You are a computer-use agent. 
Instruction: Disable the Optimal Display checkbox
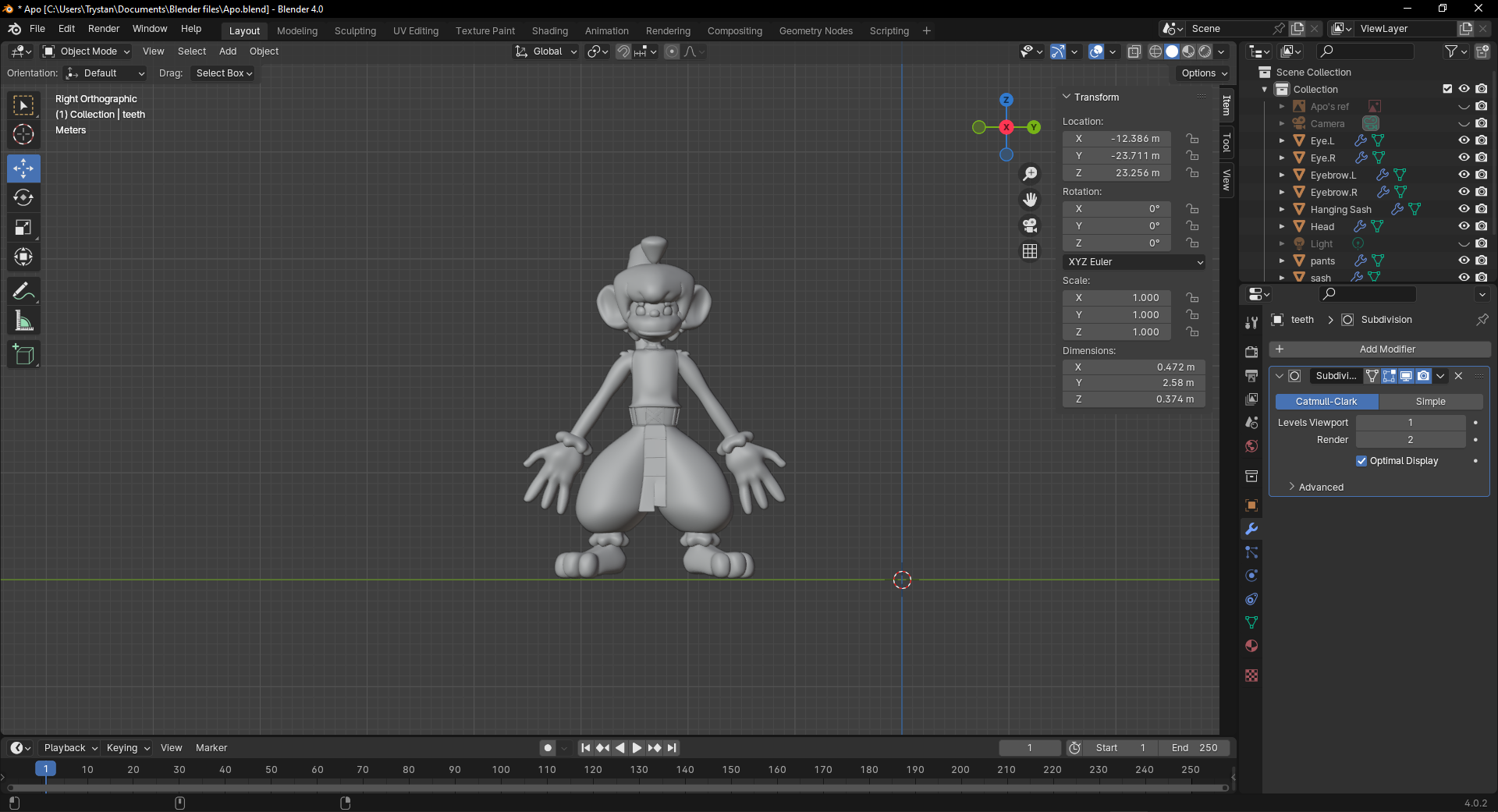(x=1361, y=461)
